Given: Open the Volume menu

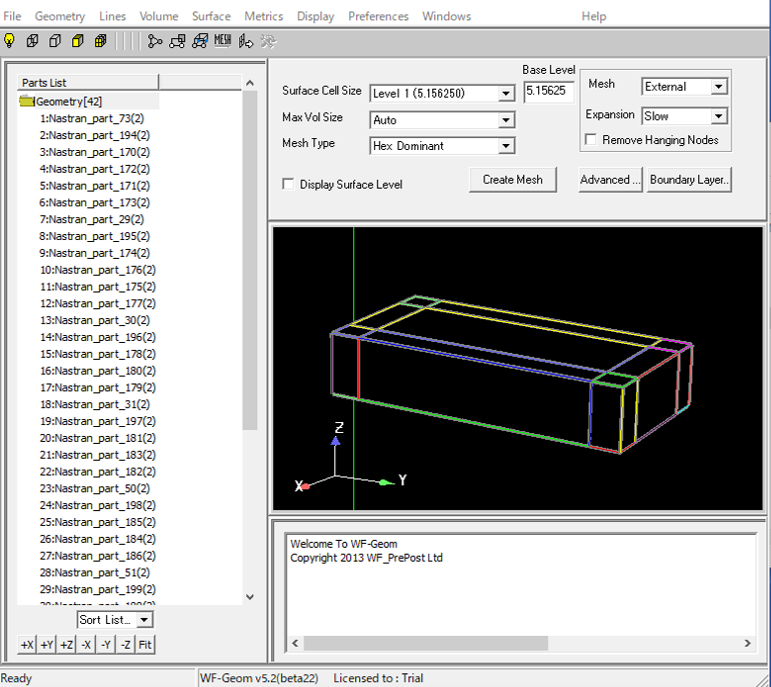Looking at the screenshot, I should click(x=158, y=16).
